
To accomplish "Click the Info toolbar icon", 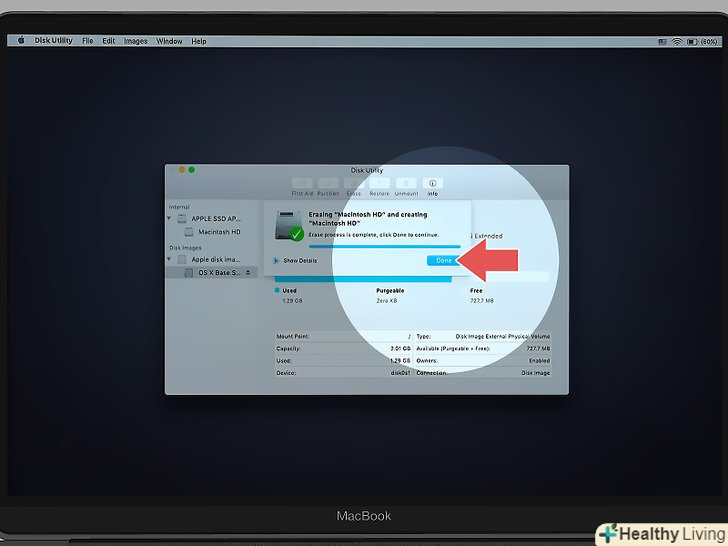I will (x=433, y=183).
